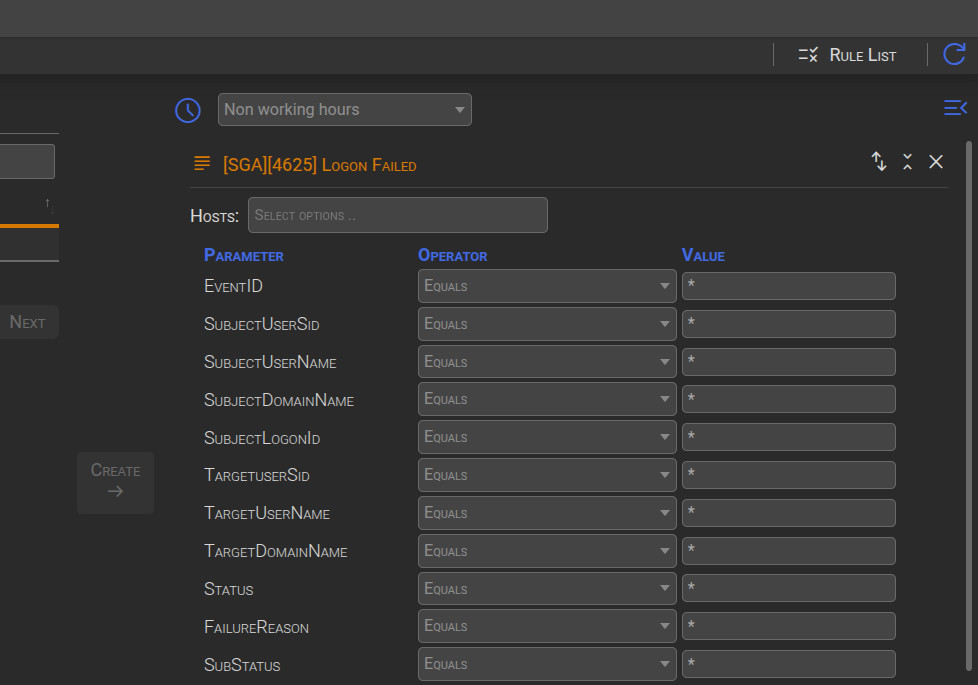
Task: Click the small sort arrow in left panel
Action: 48,205
